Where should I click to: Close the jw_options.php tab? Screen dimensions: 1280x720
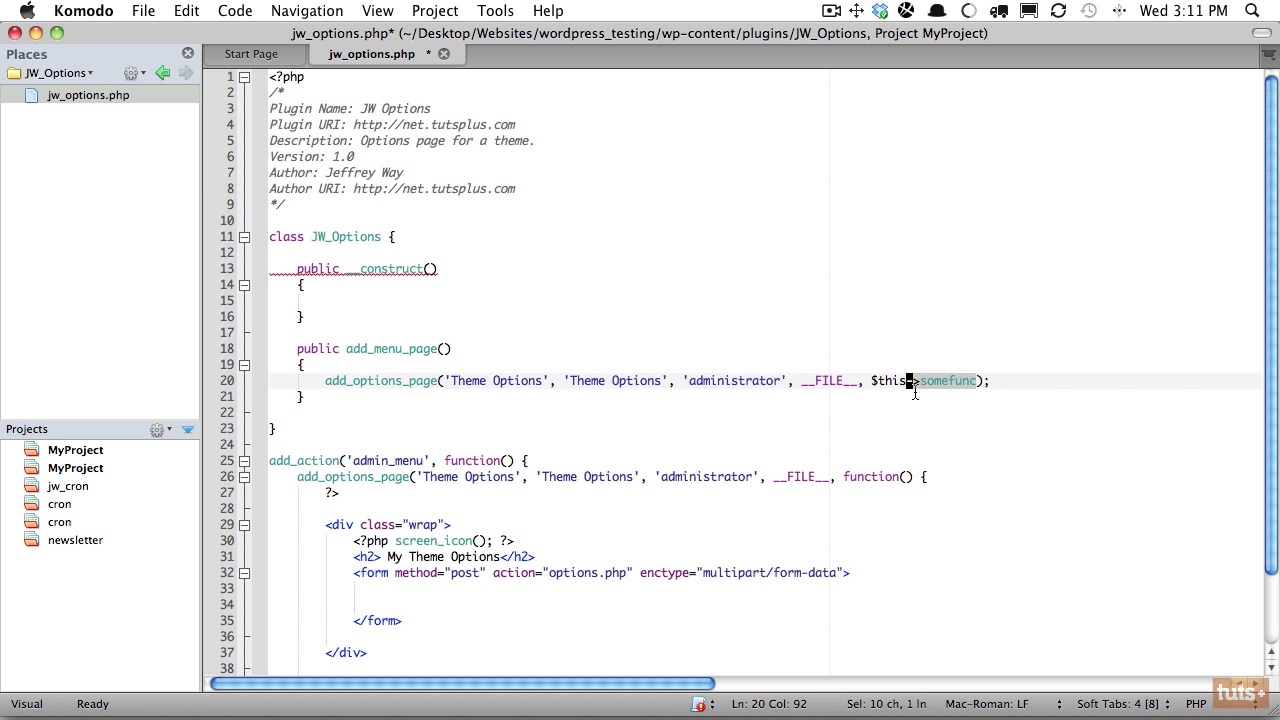click(444, 54)
